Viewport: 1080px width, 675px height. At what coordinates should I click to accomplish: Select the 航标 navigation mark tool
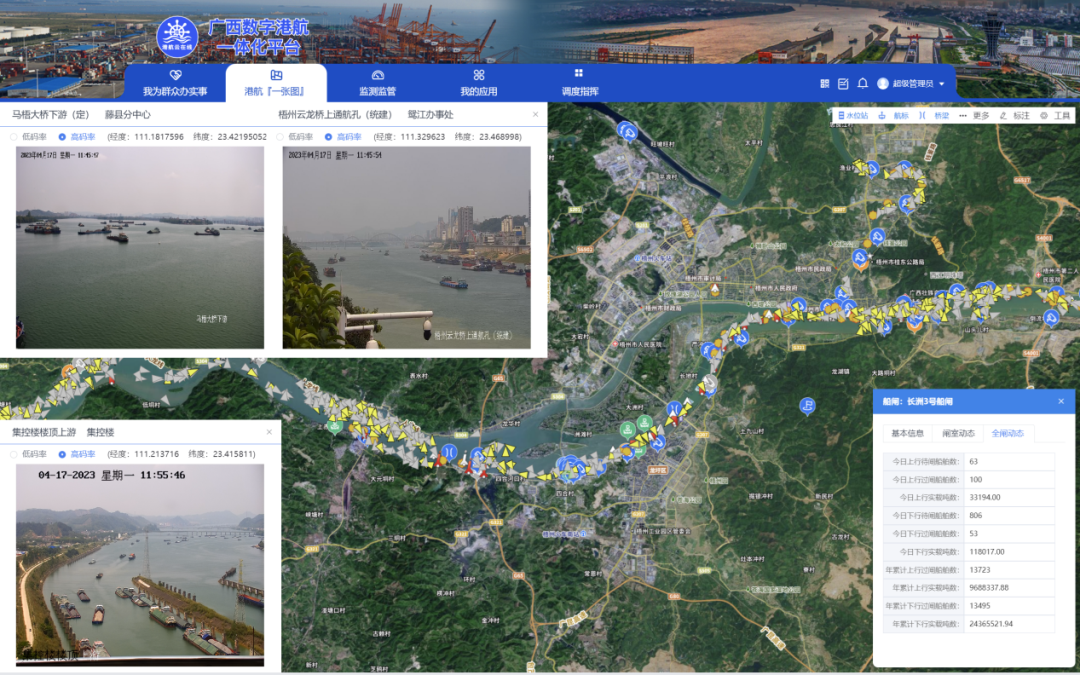pos(894,116)
